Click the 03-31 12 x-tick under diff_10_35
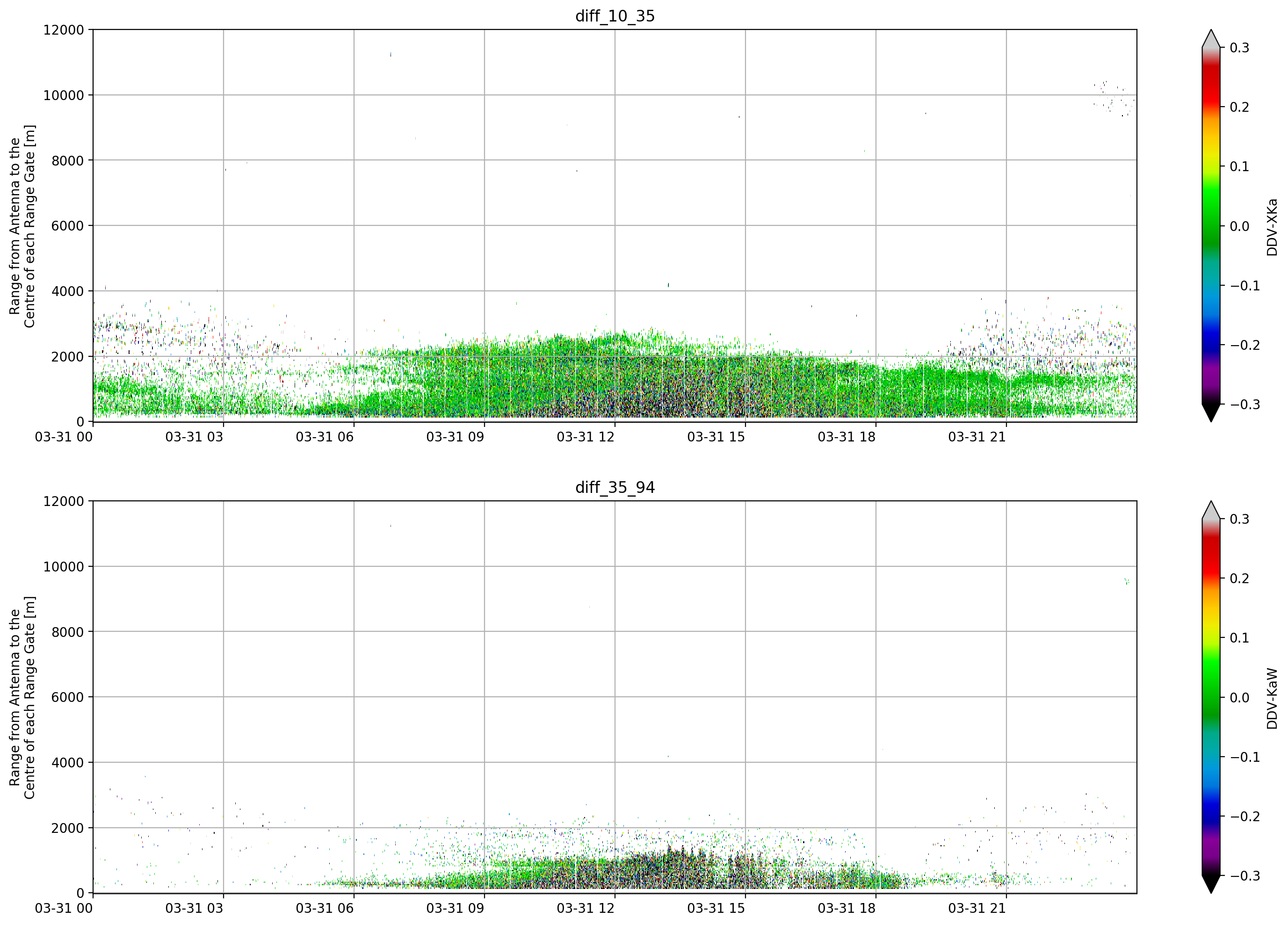Screen dimensions: 1288x925 click(586, 437)
